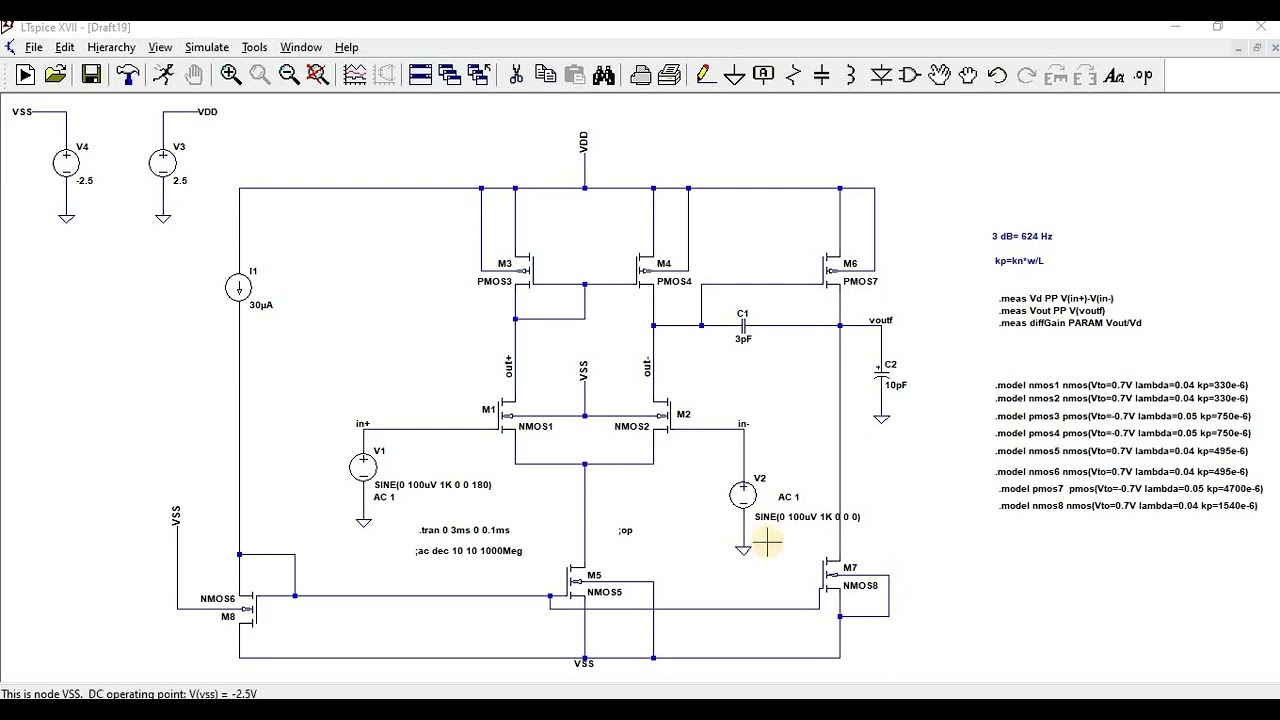1280x720 pixels.
Task: Click the 'in+' net label
Action: (x=363, y=424)
